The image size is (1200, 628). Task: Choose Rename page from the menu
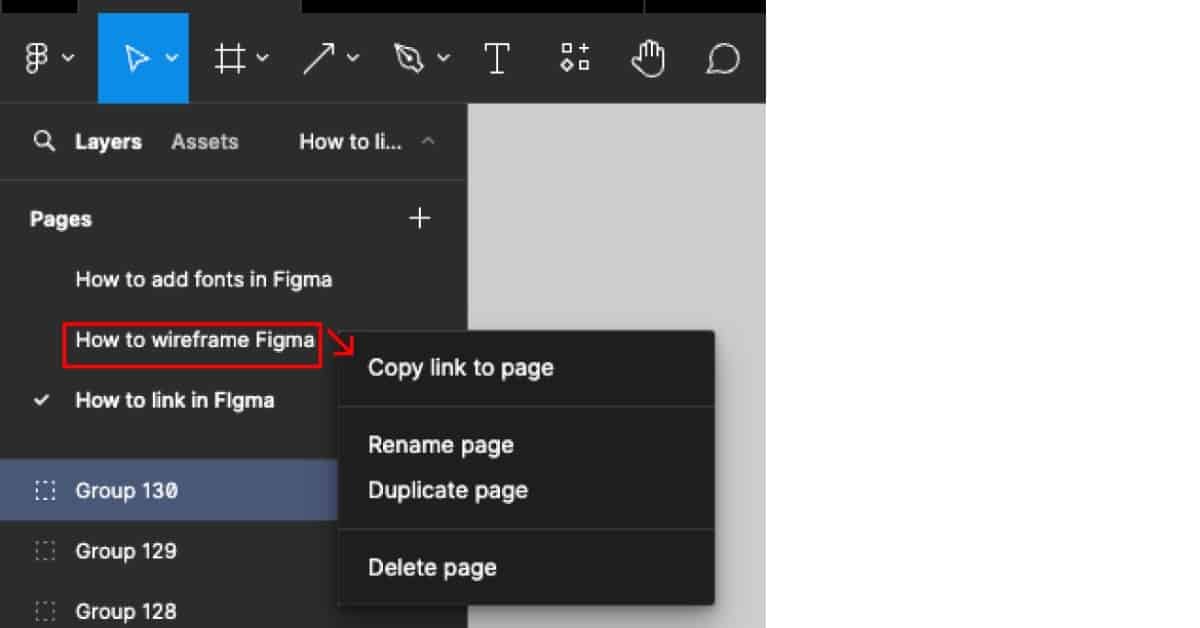441,444
